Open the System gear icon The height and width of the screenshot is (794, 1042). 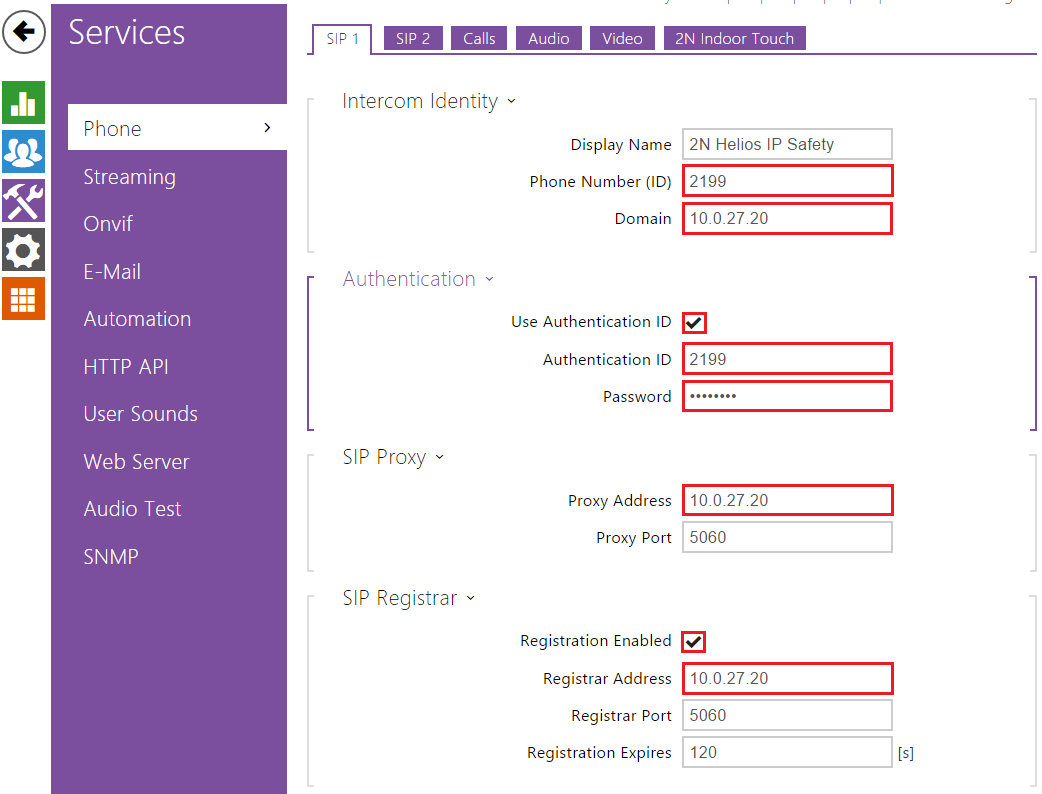(x=23, y=250)
